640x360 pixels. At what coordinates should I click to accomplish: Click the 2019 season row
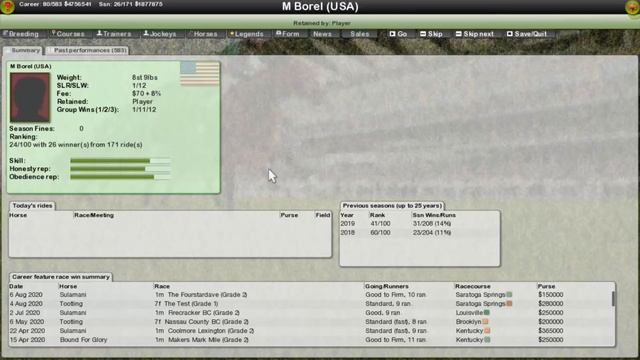pyautogui.click(x=419, y=224)
